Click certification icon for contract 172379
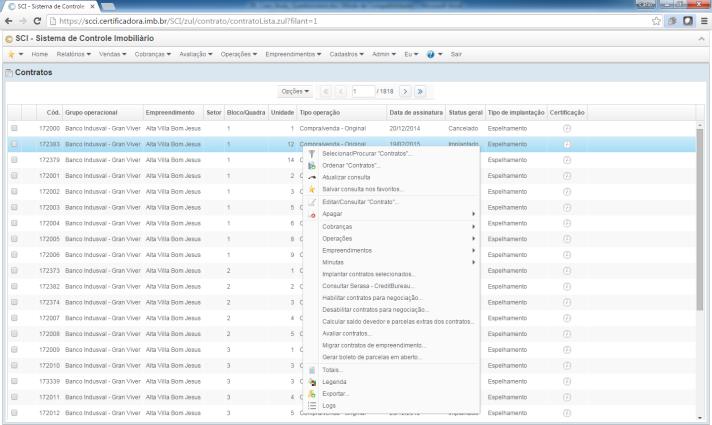 tap(567, 160)
